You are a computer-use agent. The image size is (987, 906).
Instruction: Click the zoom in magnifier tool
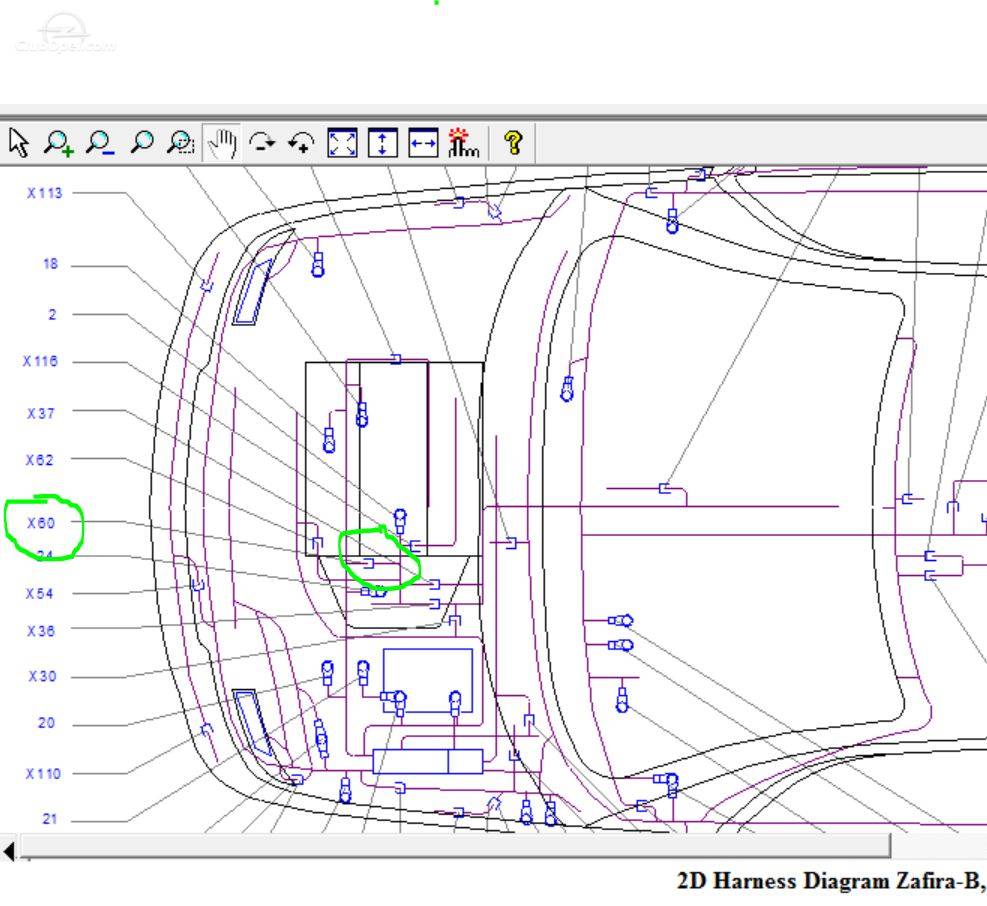pos(59,143)
